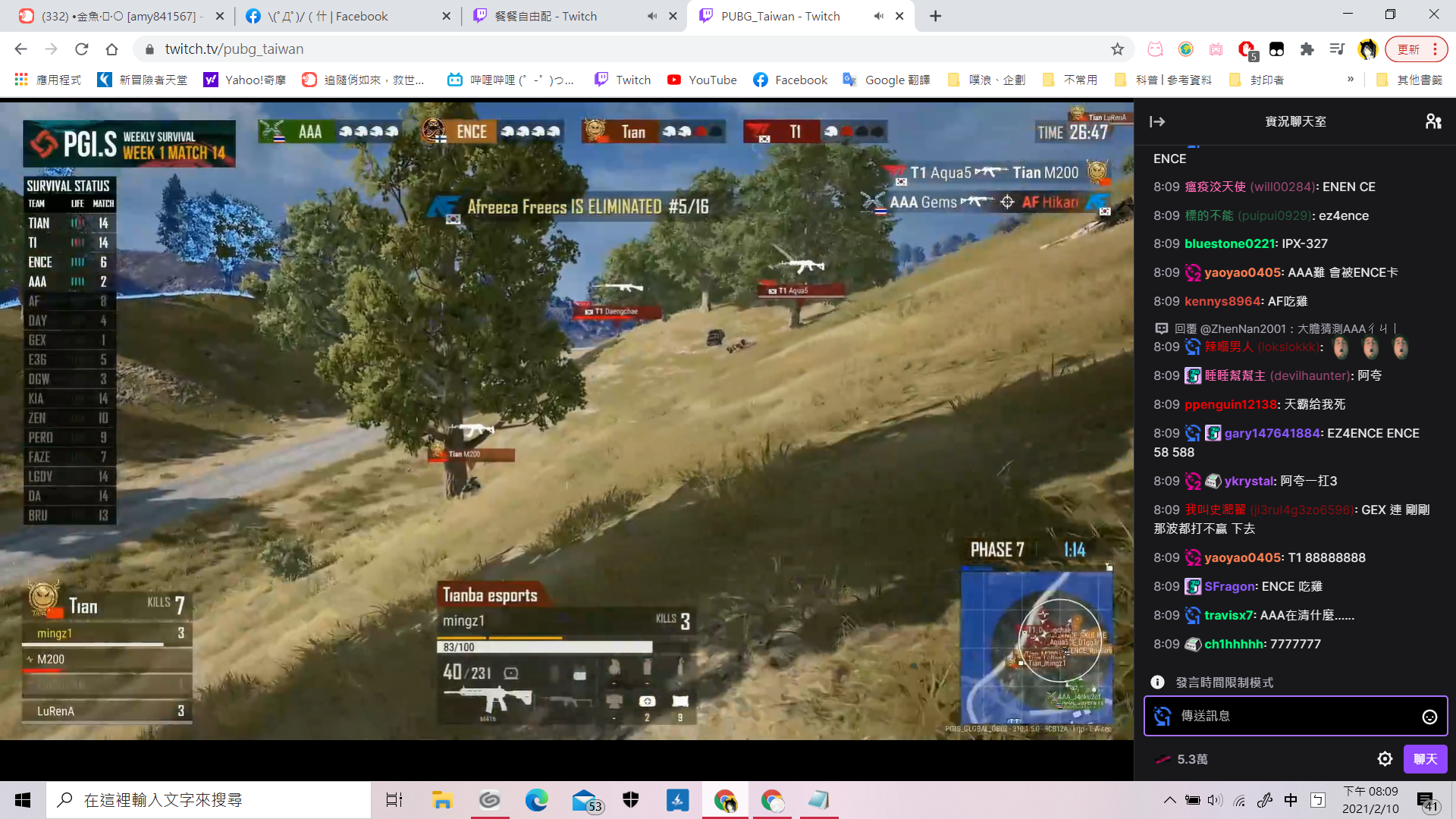The width and height of the screenshot is (1456, 819).
Task: Click username SFragon in chat
Action: (1229, 587)
